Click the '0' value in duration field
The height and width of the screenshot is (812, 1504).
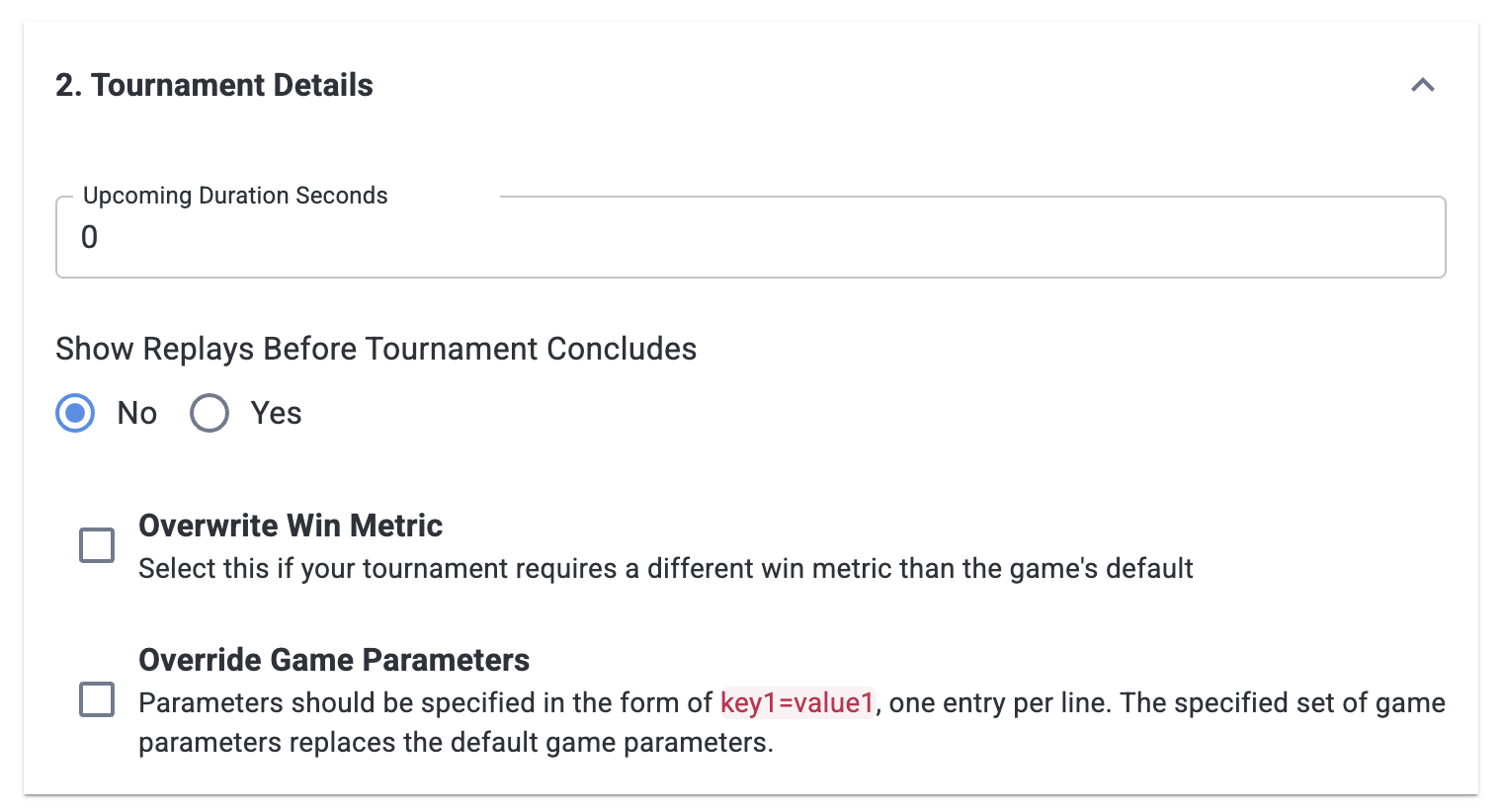coord(90,238)
